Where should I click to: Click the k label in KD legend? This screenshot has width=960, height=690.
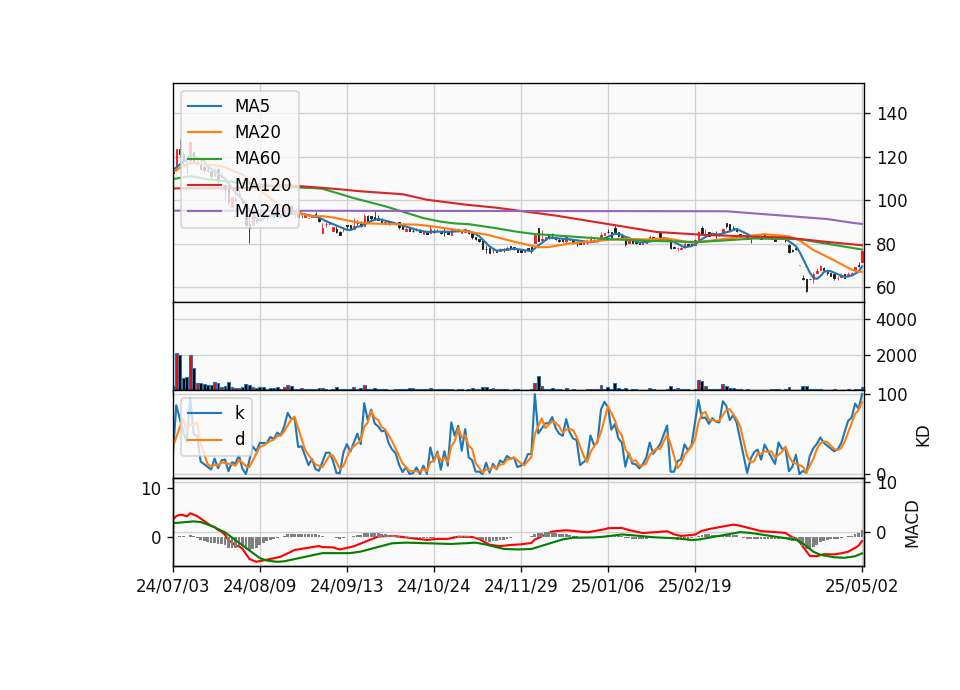[239, 413]
